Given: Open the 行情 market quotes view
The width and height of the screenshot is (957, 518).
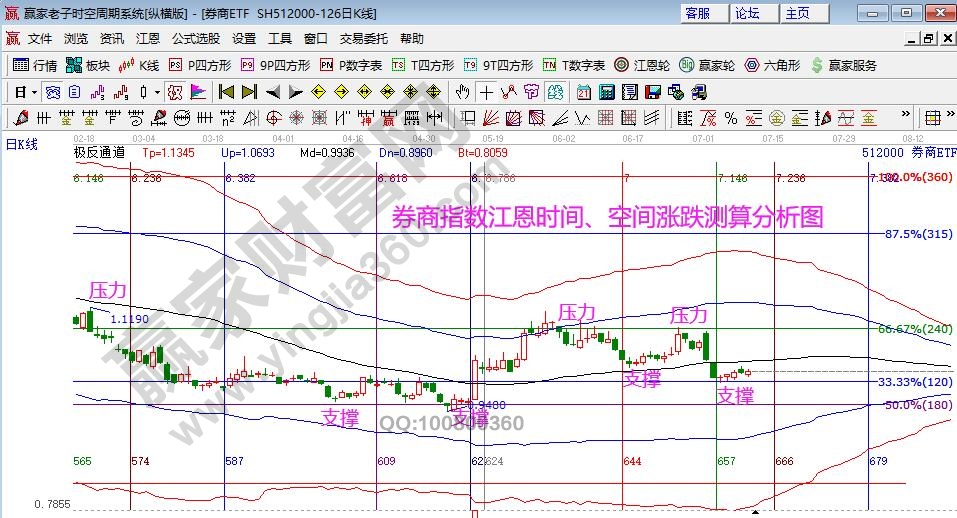Looking at the screenshot, I should pos(34,65).
